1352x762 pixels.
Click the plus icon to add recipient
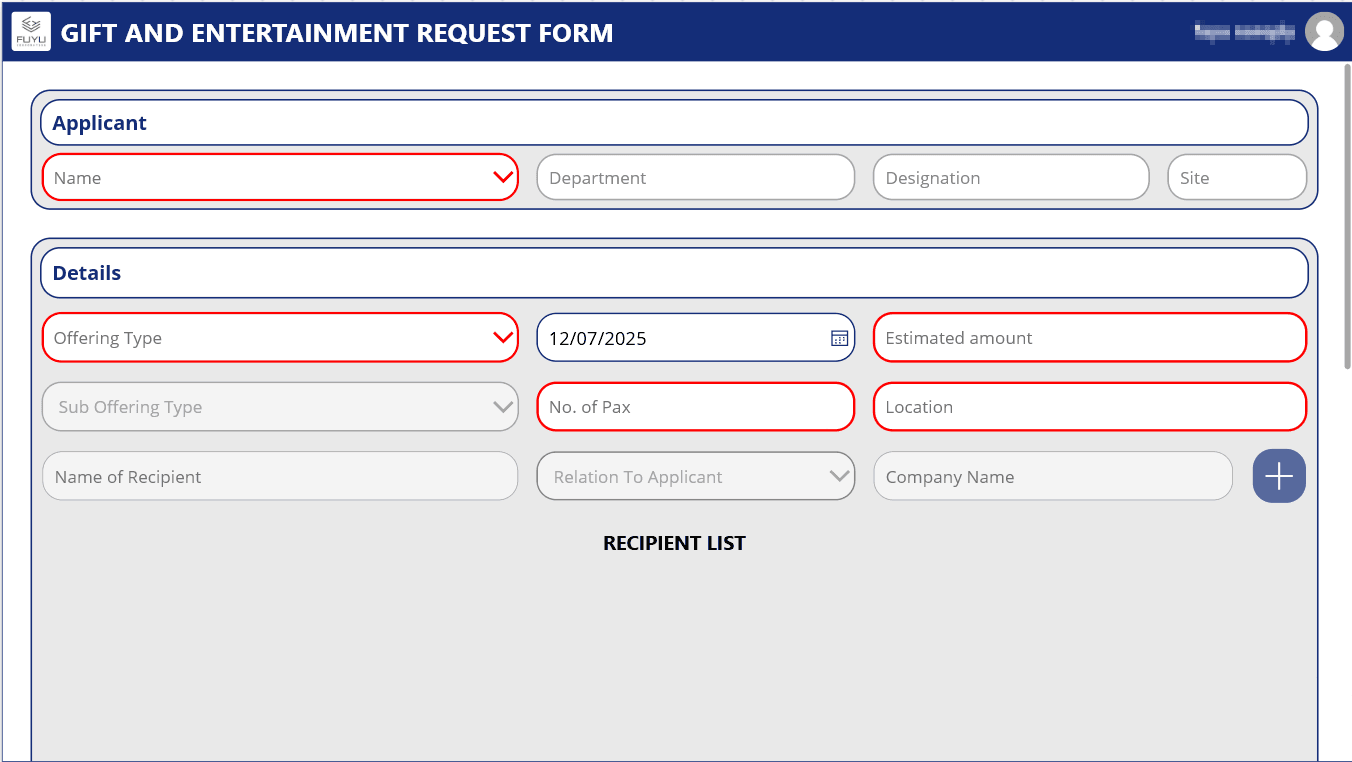[x=1279, y=476]
